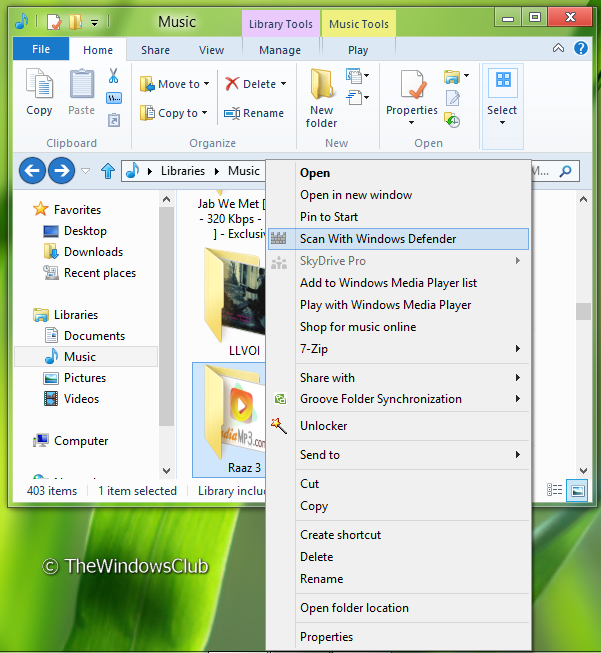Click the Up one level arrow
601x653 pixels.
coord(108,171)
